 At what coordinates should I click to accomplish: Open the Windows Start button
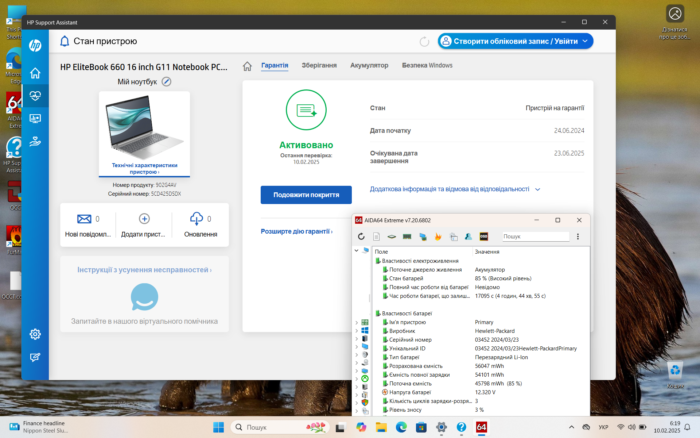(x=218, y=427)
